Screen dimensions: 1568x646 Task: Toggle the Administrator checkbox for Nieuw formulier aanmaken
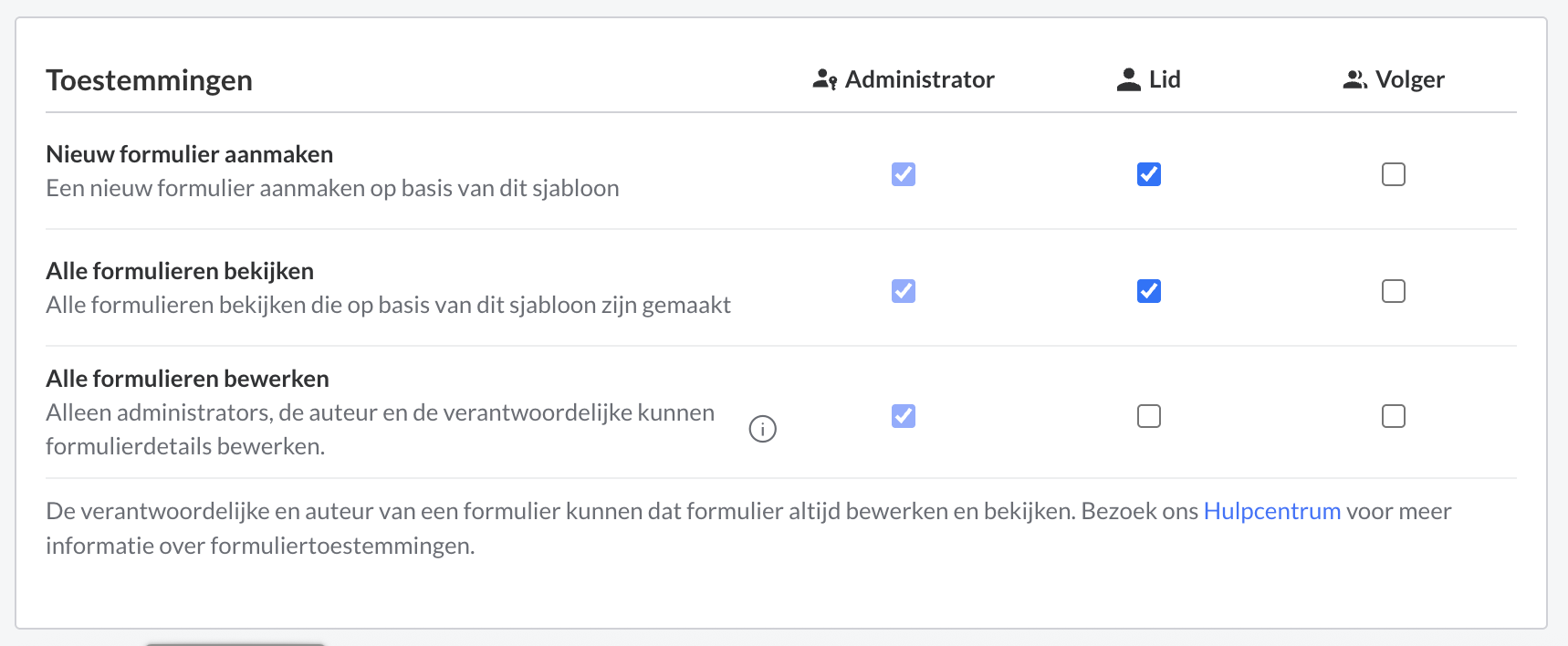tap(903, 173)
